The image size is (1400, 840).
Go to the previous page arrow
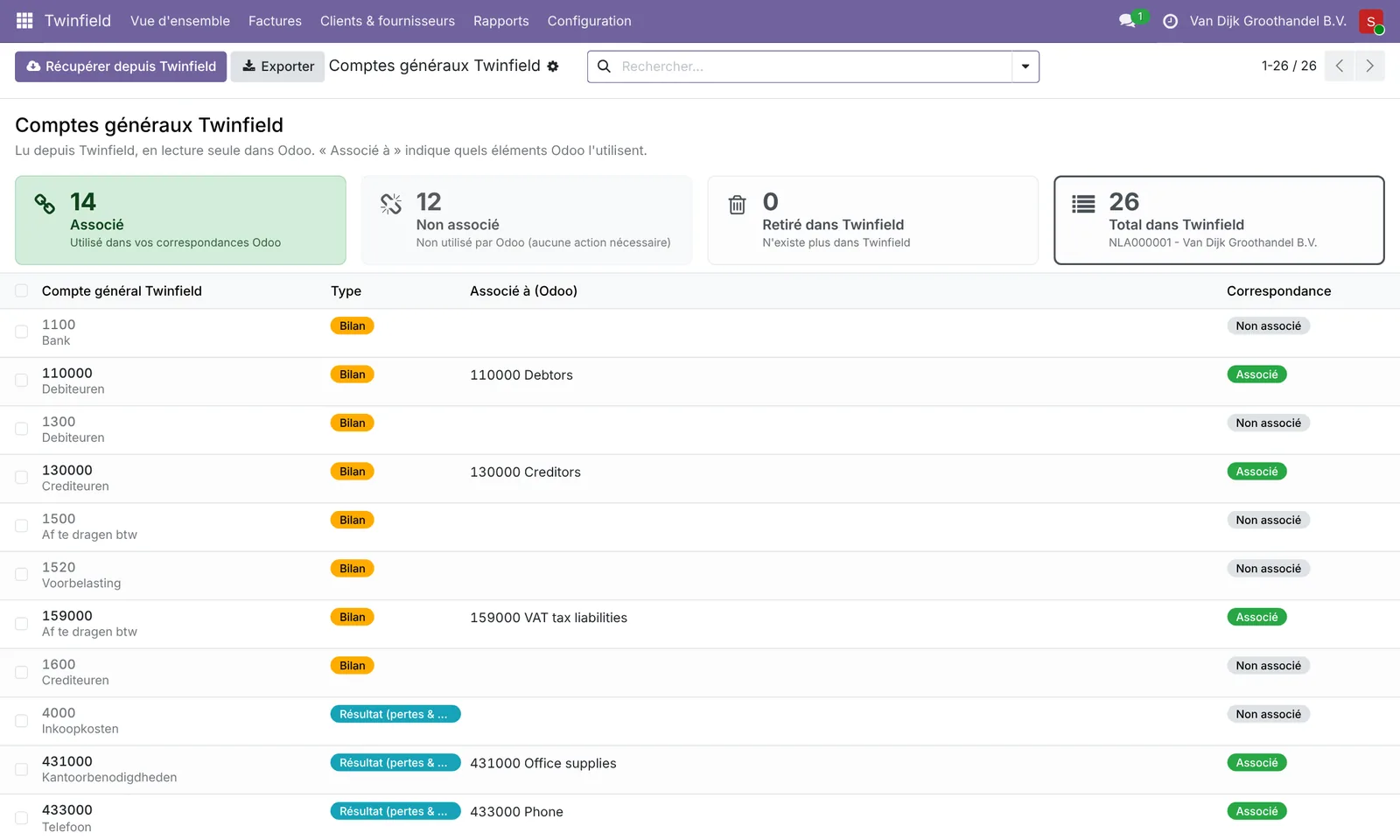[x=1340, y=66]
